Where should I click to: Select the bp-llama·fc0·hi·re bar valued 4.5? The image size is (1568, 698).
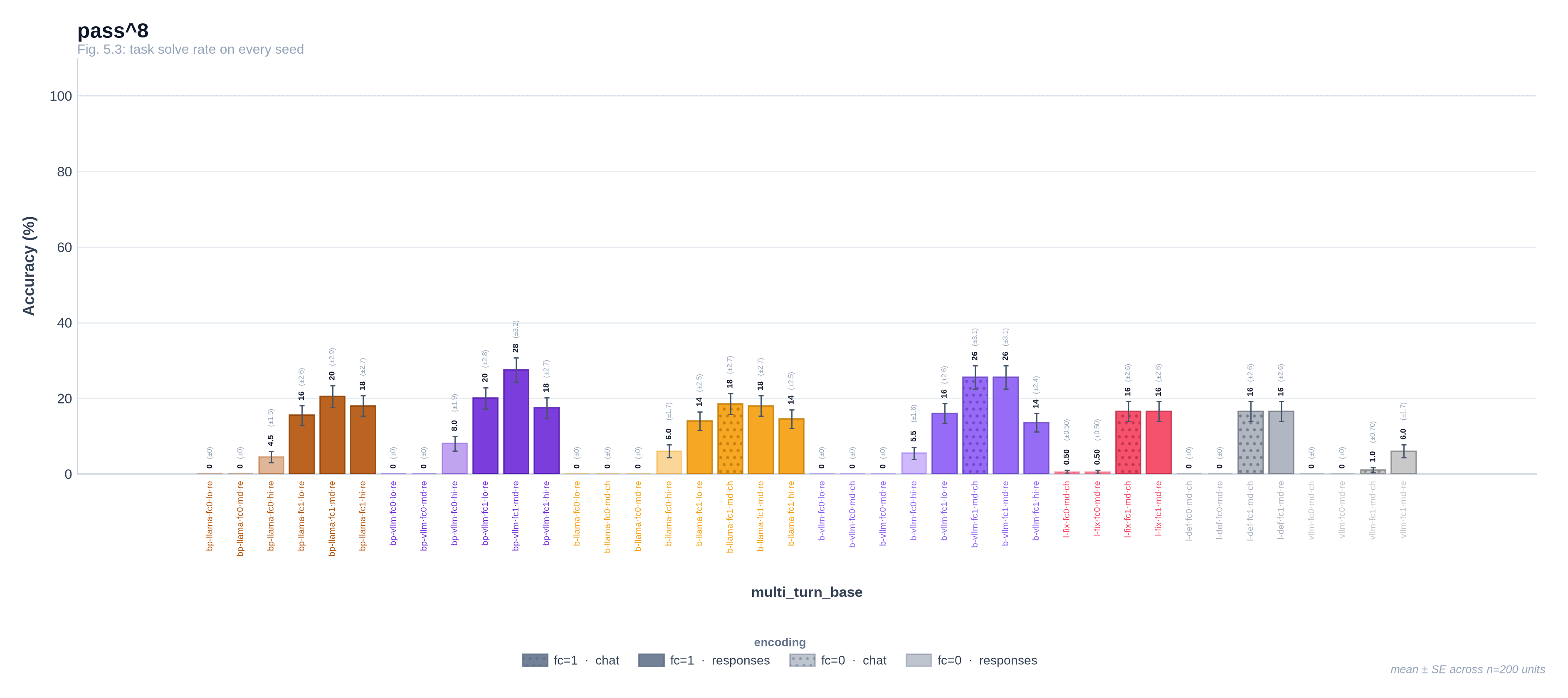271,465
